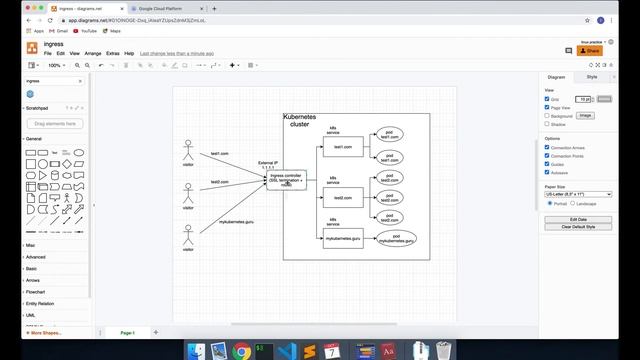Click the redo arrow in toolbar
Image resolution: width=640 pixels, height=360 pixels.
tap(112, 65)
